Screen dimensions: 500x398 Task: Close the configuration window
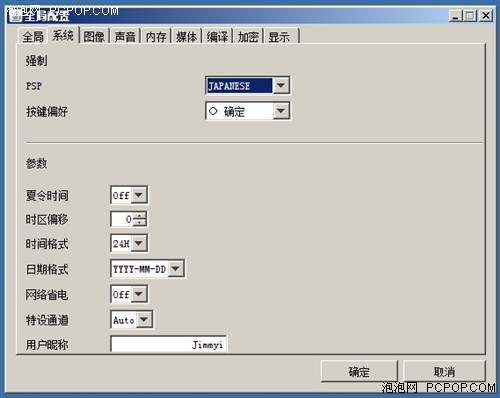point(486,15)
